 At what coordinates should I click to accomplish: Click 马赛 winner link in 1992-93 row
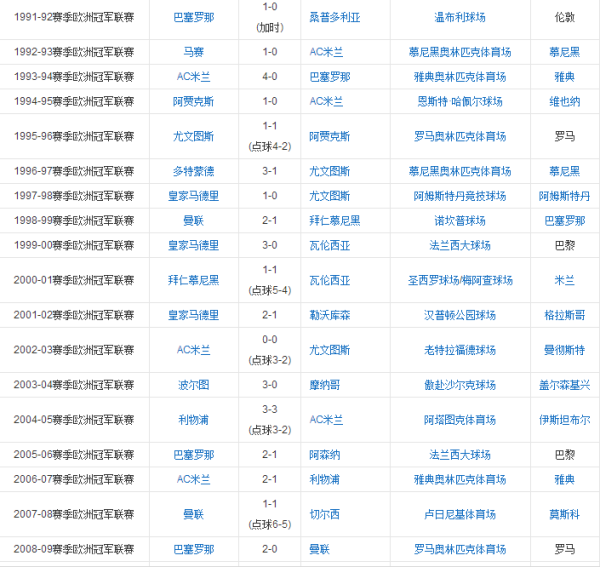coord(194,52)
